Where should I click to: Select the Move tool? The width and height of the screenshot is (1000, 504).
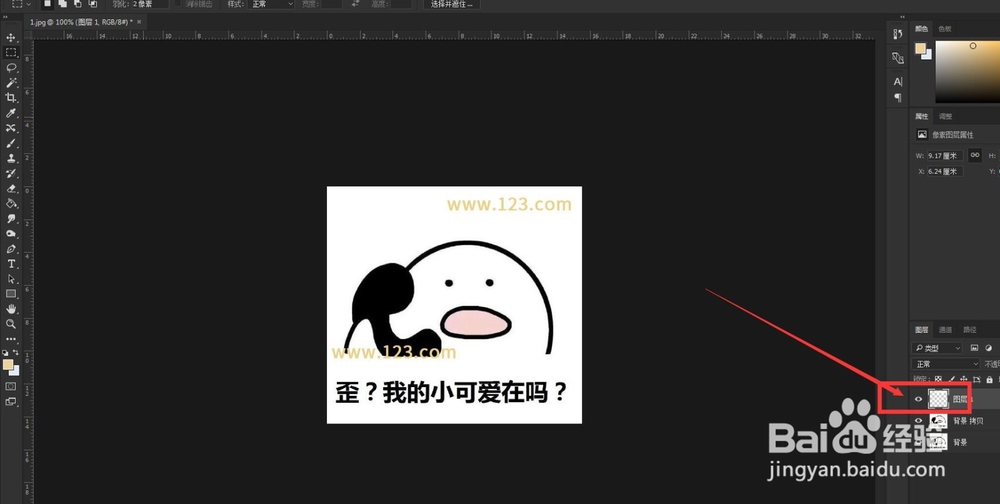11,38
